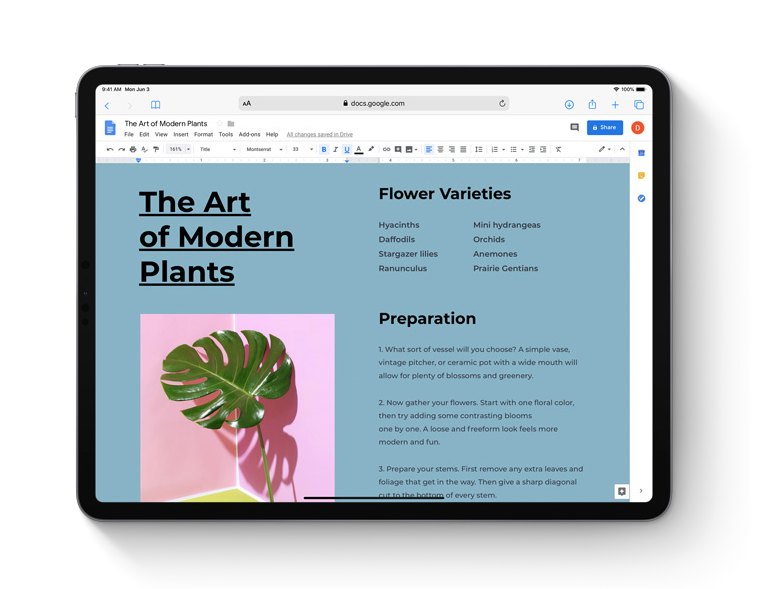Open the account avatar D

[x=638, y=127]
